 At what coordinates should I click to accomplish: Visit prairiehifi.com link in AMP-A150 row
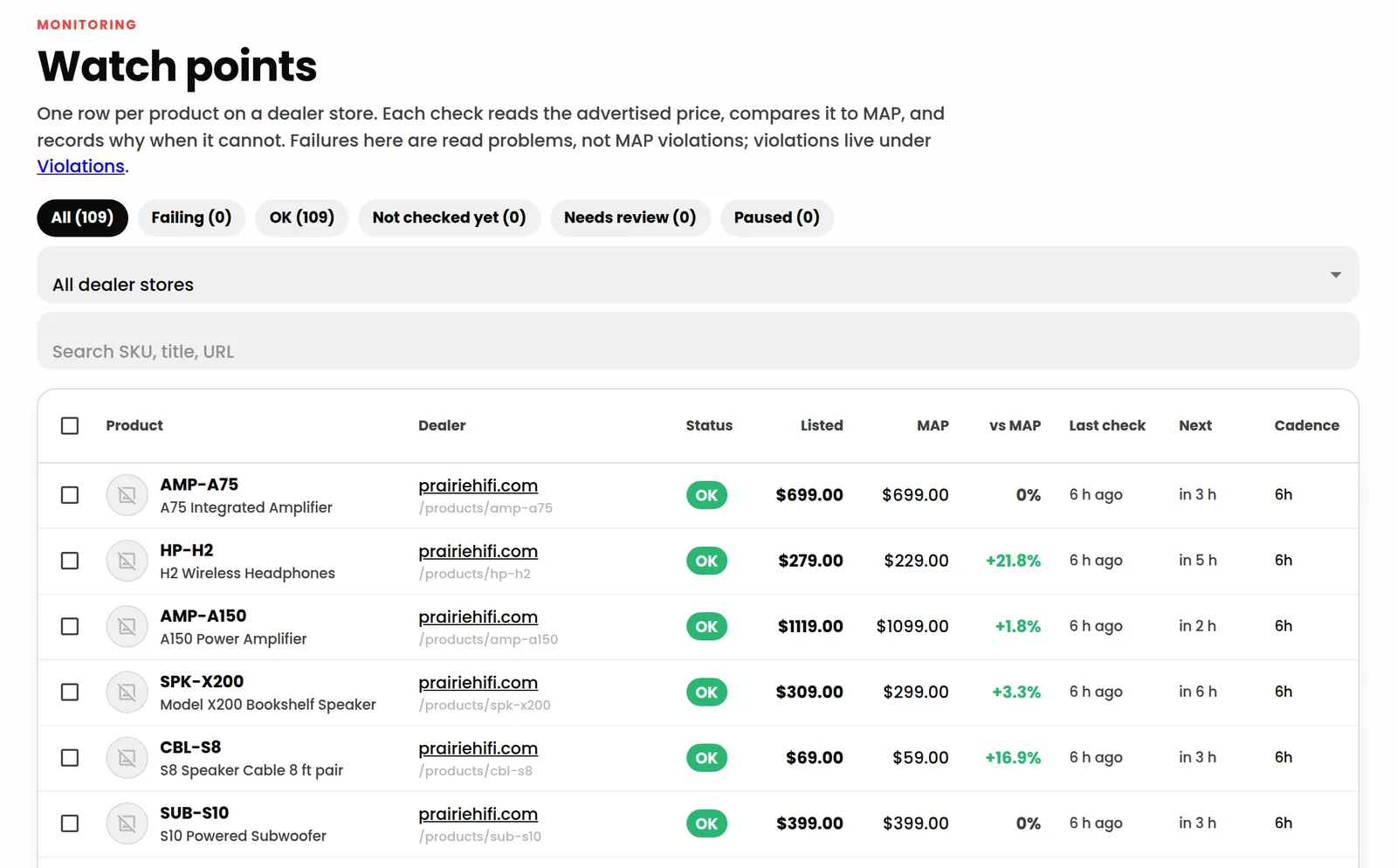(x=478, y=617)
